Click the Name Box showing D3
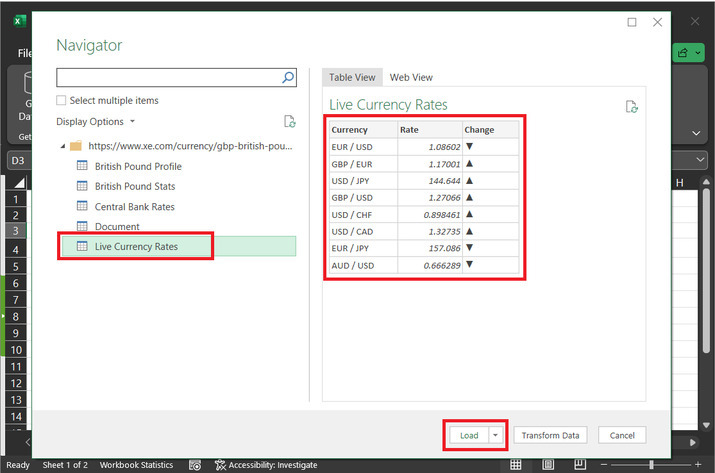715x473 pixels. [x=18, y=161]
